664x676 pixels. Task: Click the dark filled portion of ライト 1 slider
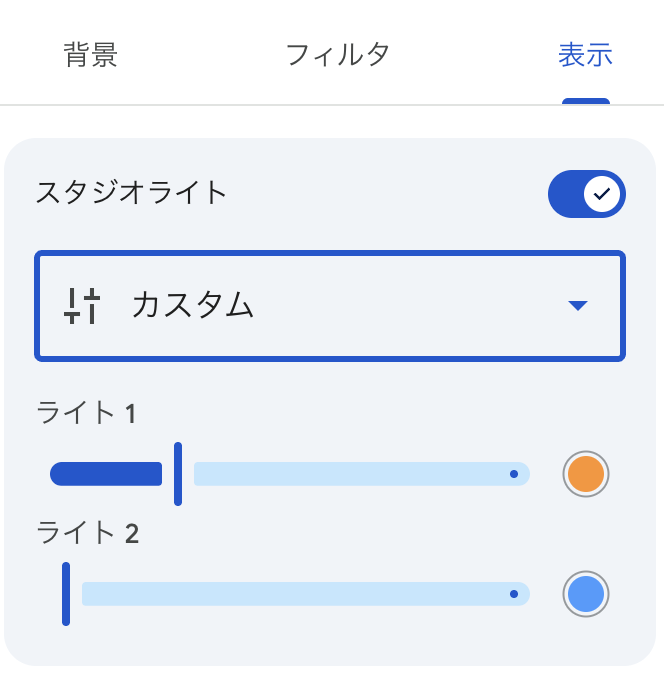106,474
